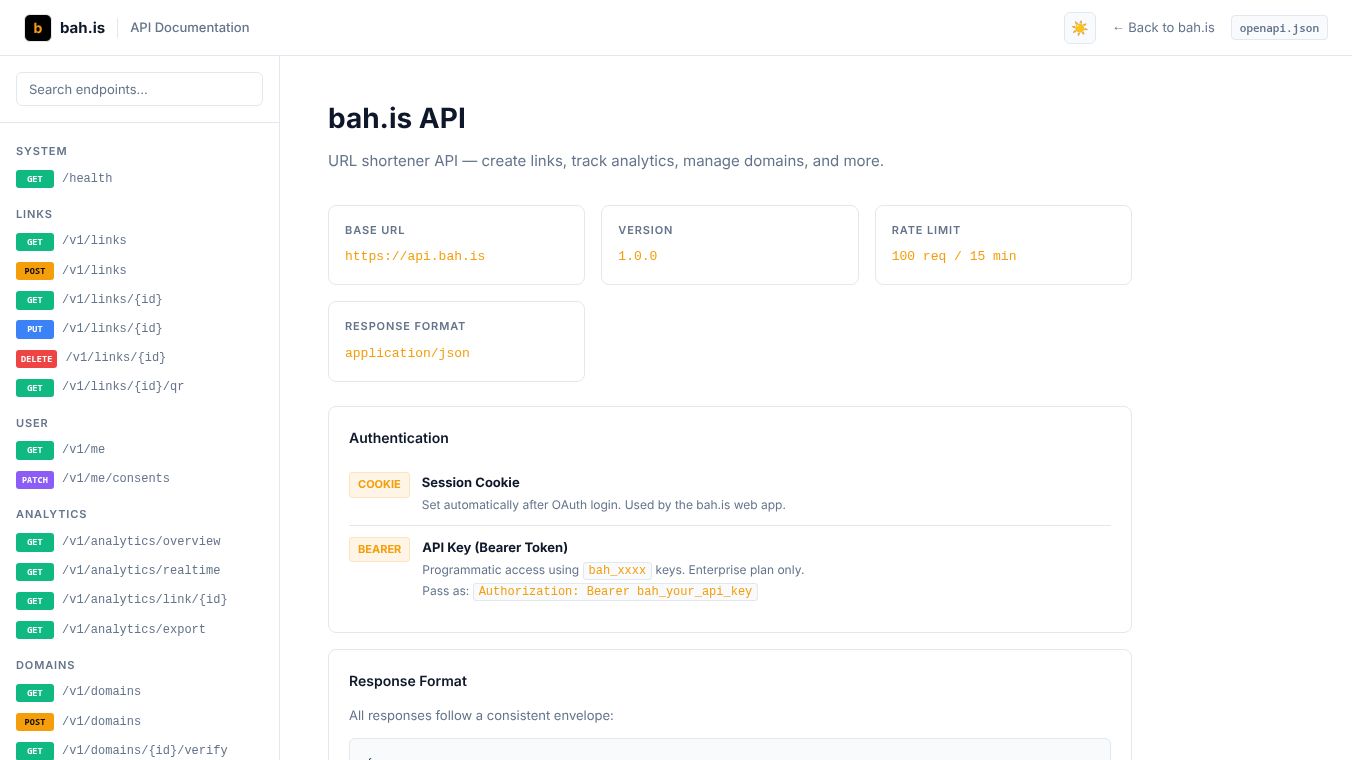Click the Response Format section heading
1352x760 pixels.
(408, 681)
